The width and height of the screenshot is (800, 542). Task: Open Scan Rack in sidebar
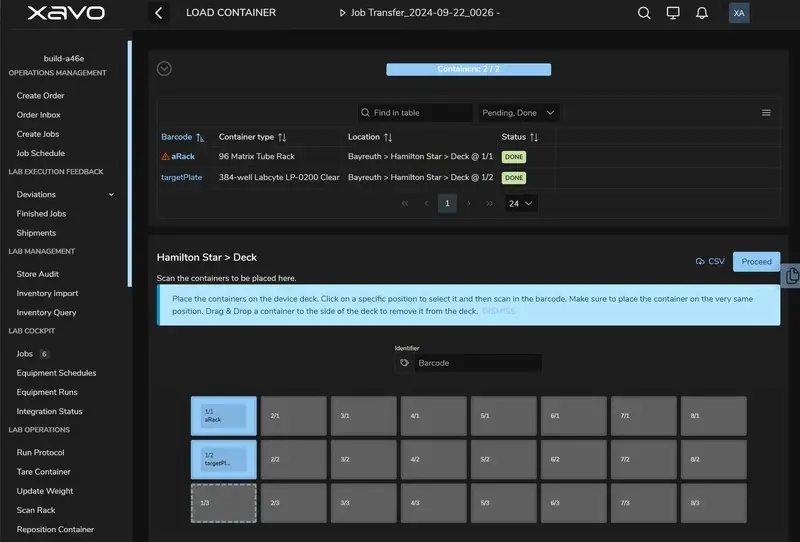36,510
